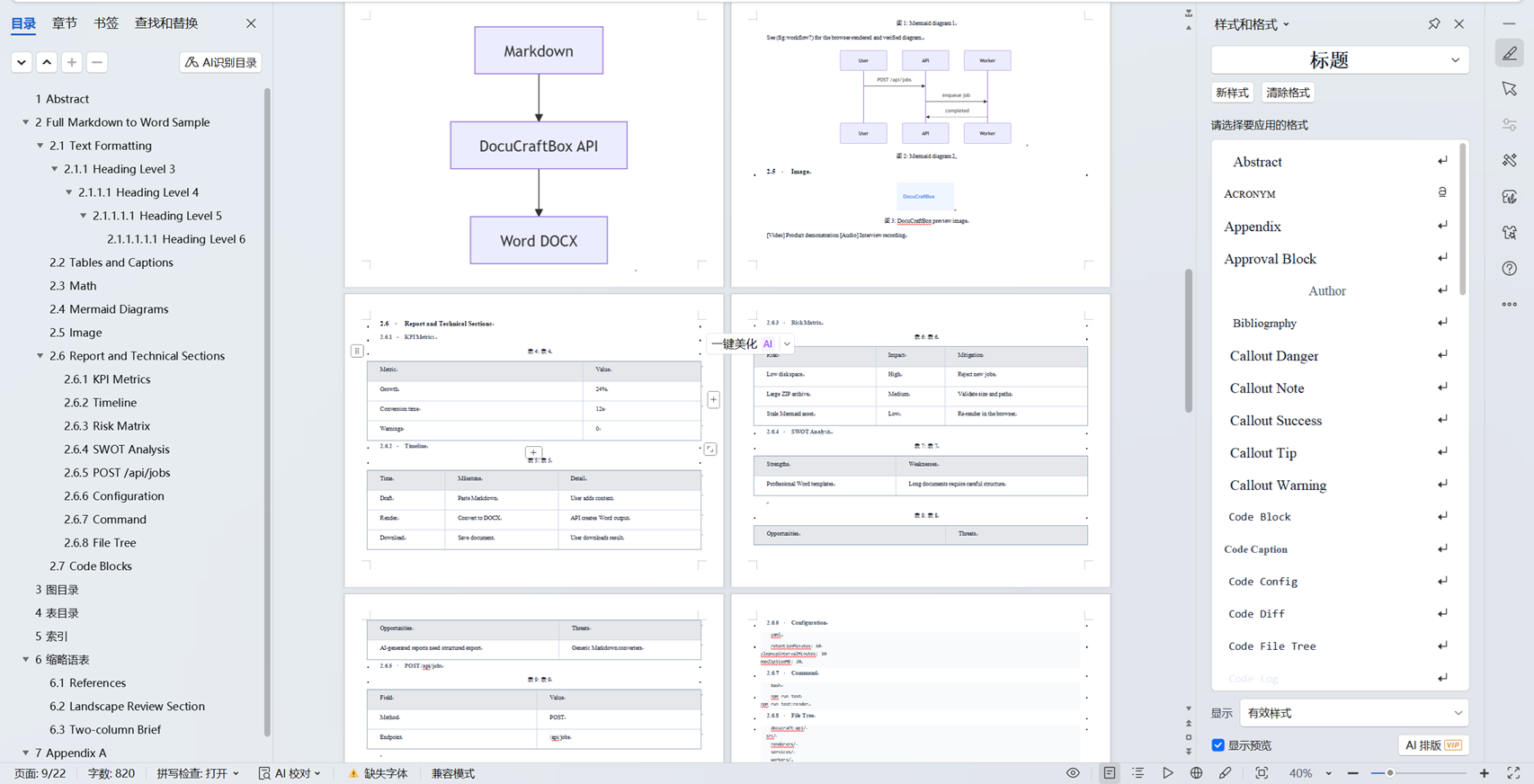Click the 清除格式 button

pyautogui.click(x=1288, y=93)
